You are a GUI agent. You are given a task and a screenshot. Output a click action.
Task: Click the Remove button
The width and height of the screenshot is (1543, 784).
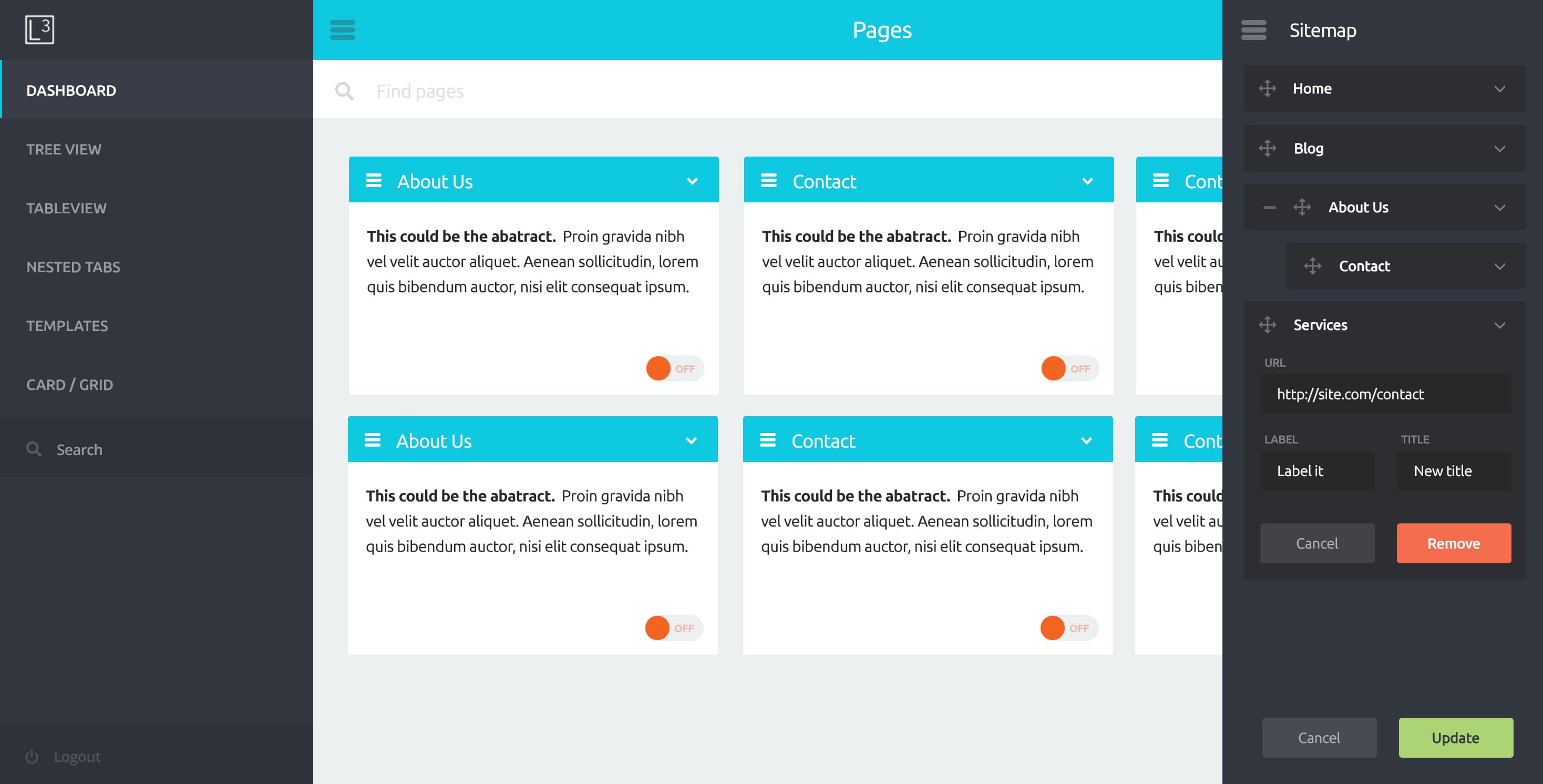1454,543
